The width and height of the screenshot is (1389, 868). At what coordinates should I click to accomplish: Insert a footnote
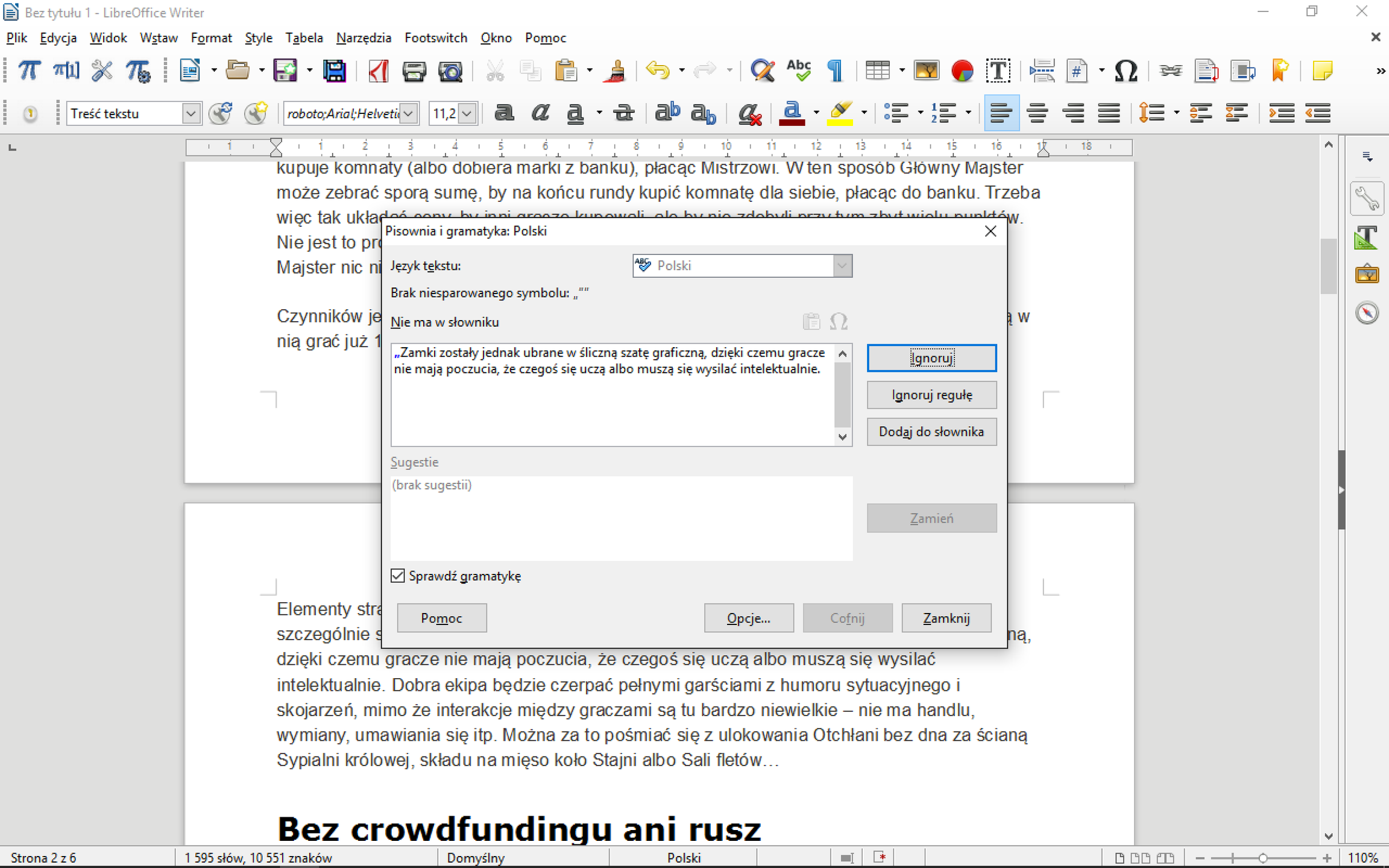click(1206, 71)
